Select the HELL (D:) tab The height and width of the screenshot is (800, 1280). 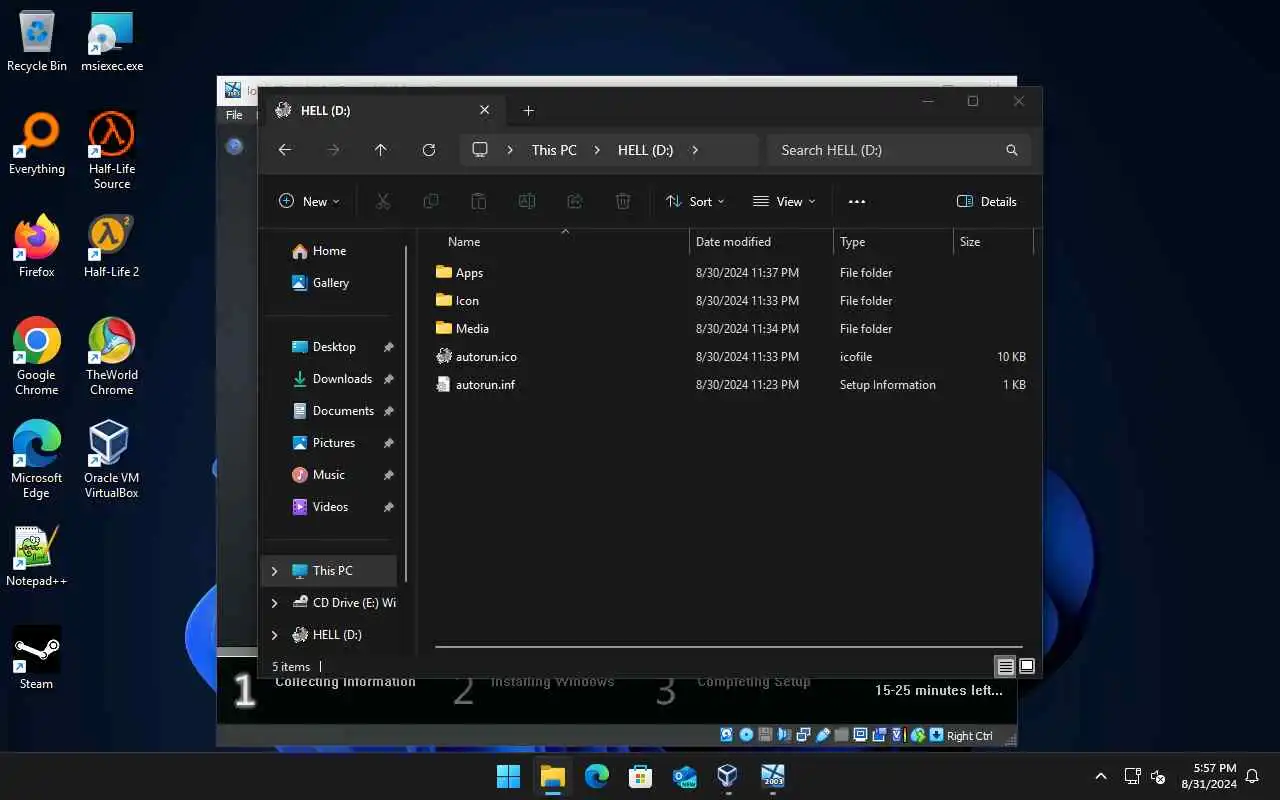click(383, 110)
